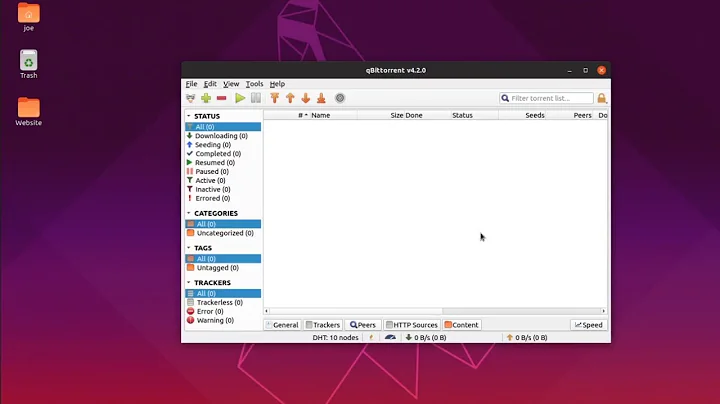The width and height of the screenshot is (720, 404).
Task: Select the Untagged (0) filter
Action: (x=223, y=268)
